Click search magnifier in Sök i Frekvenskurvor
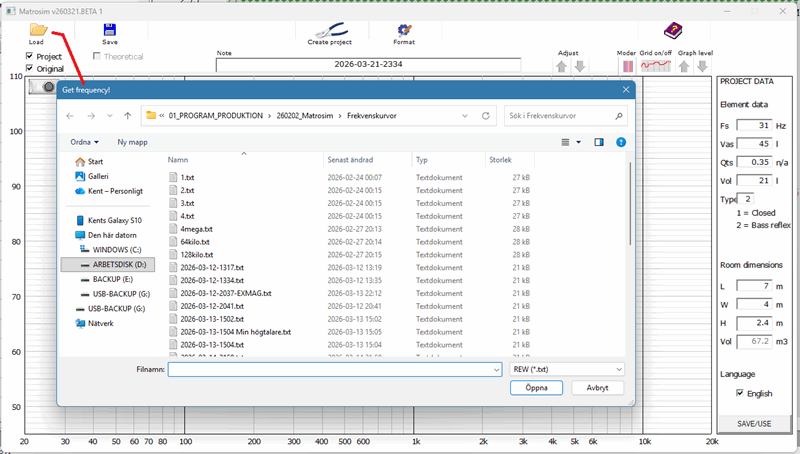 (619, 116)
